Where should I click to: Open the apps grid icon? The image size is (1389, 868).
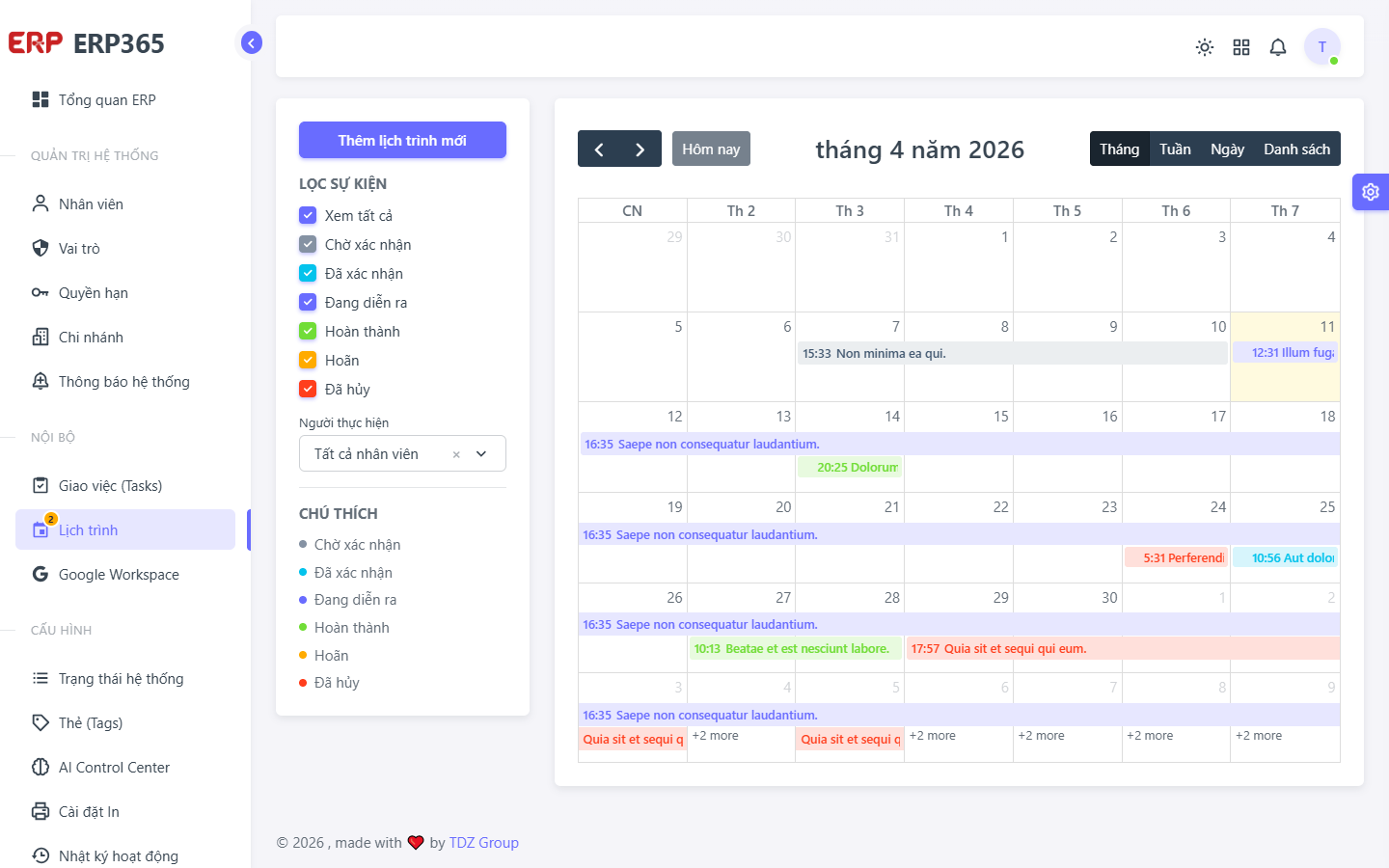coord(1241,47)
